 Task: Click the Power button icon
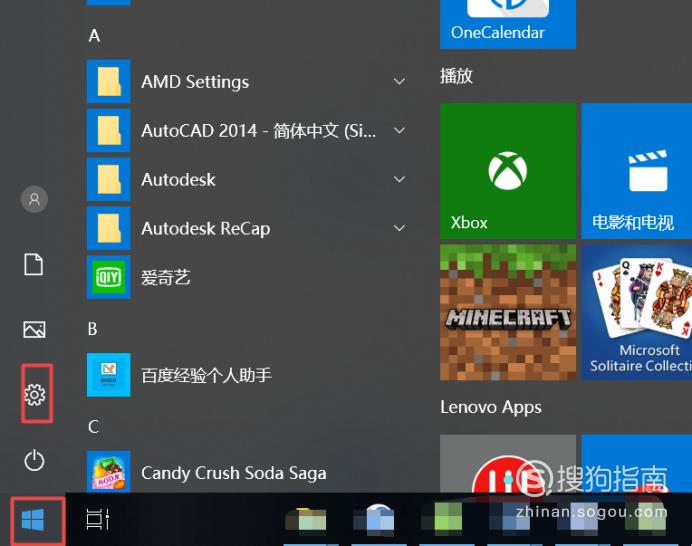[34, 460]
